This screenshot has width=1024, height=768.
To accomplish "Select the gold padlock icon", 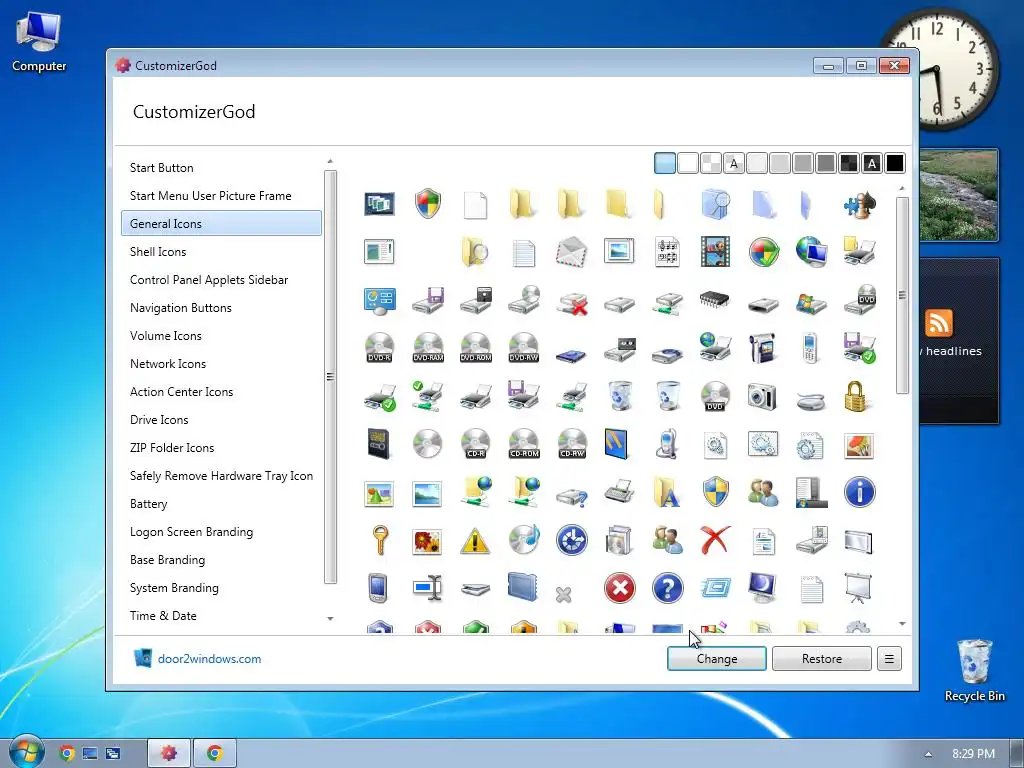I will (x=856, y=396).
